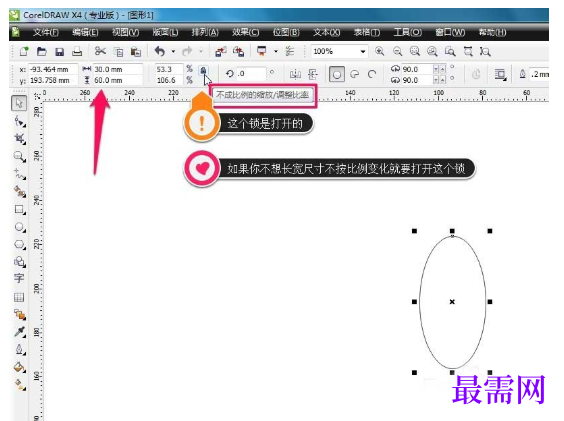Select the Eyedropper tool

pos(19,332)
